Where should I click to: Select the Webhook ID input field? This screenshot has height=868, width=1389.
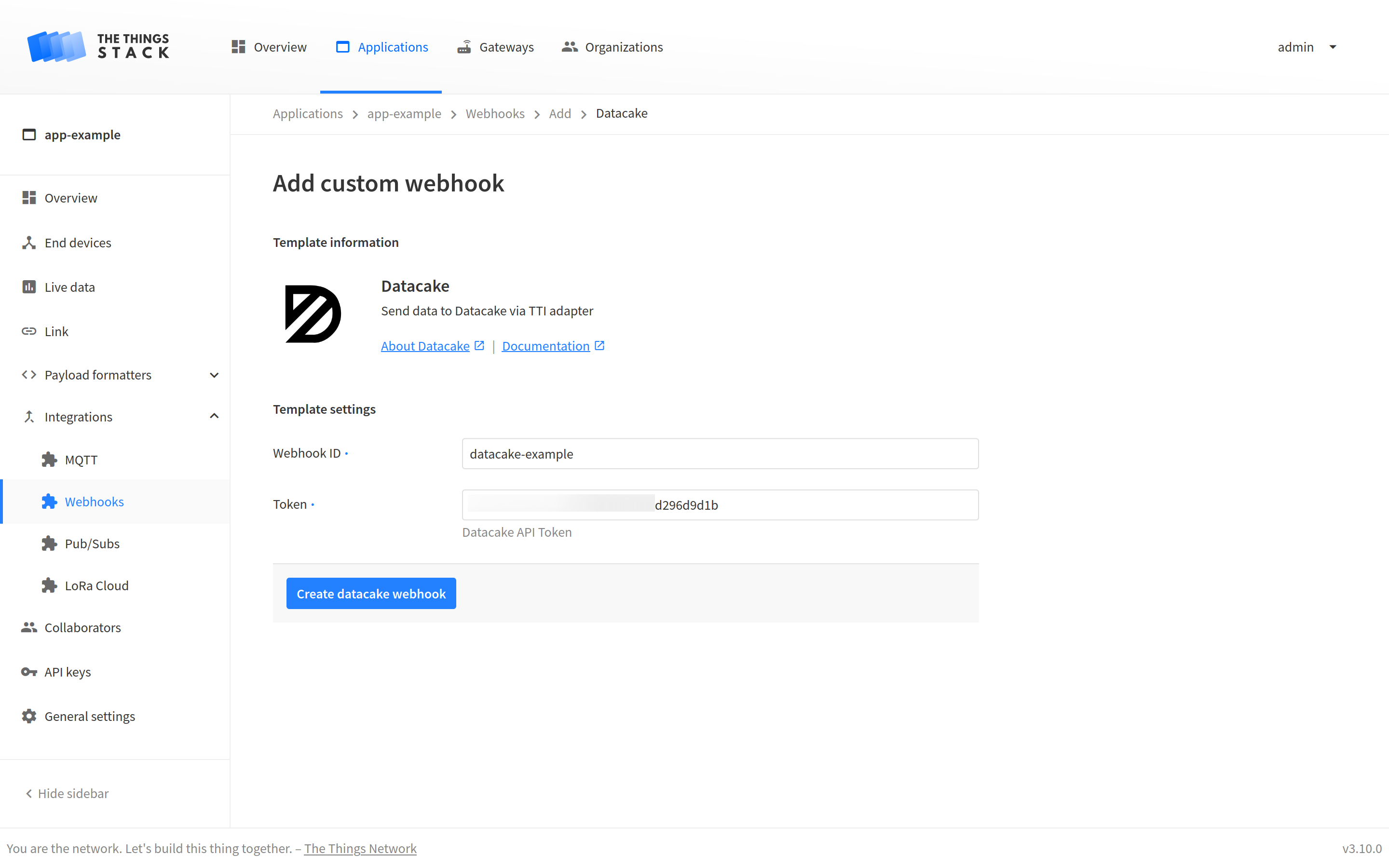coord(719,454)
